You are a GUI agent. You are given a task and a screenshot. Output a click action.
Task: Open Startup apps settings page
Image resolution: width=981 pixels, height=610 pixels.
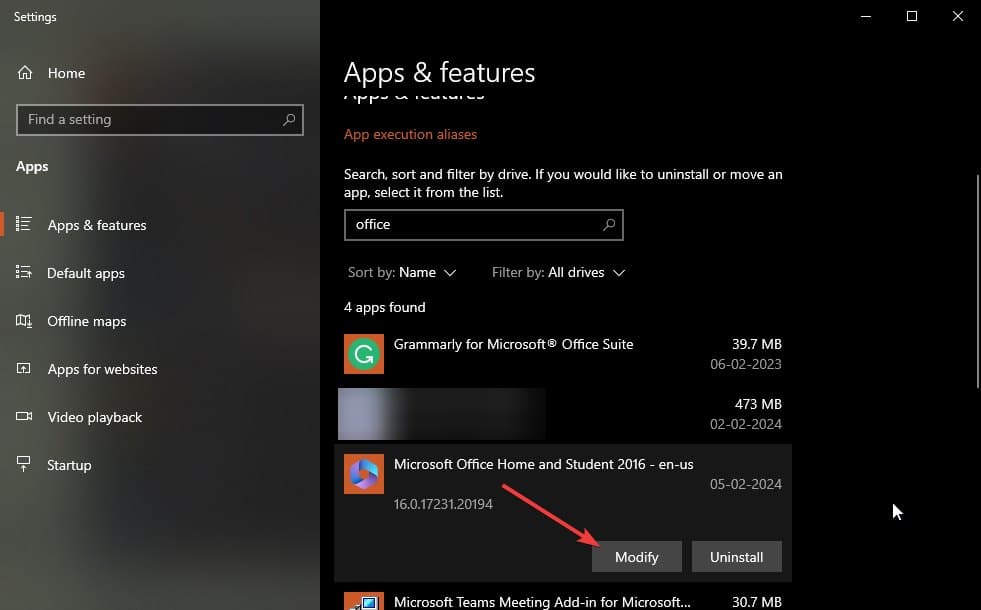pos(69,465)
